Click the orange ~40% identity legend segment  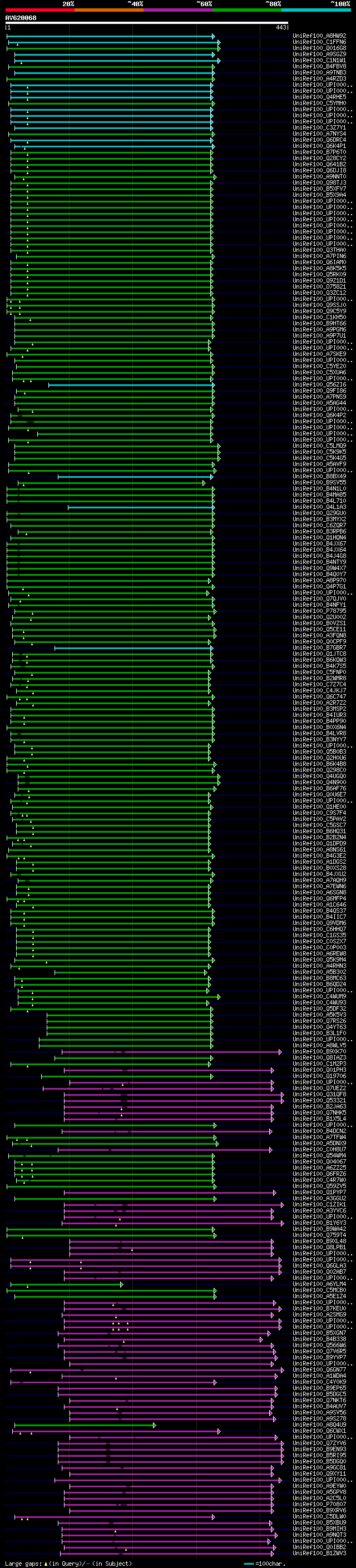point(109,10)
